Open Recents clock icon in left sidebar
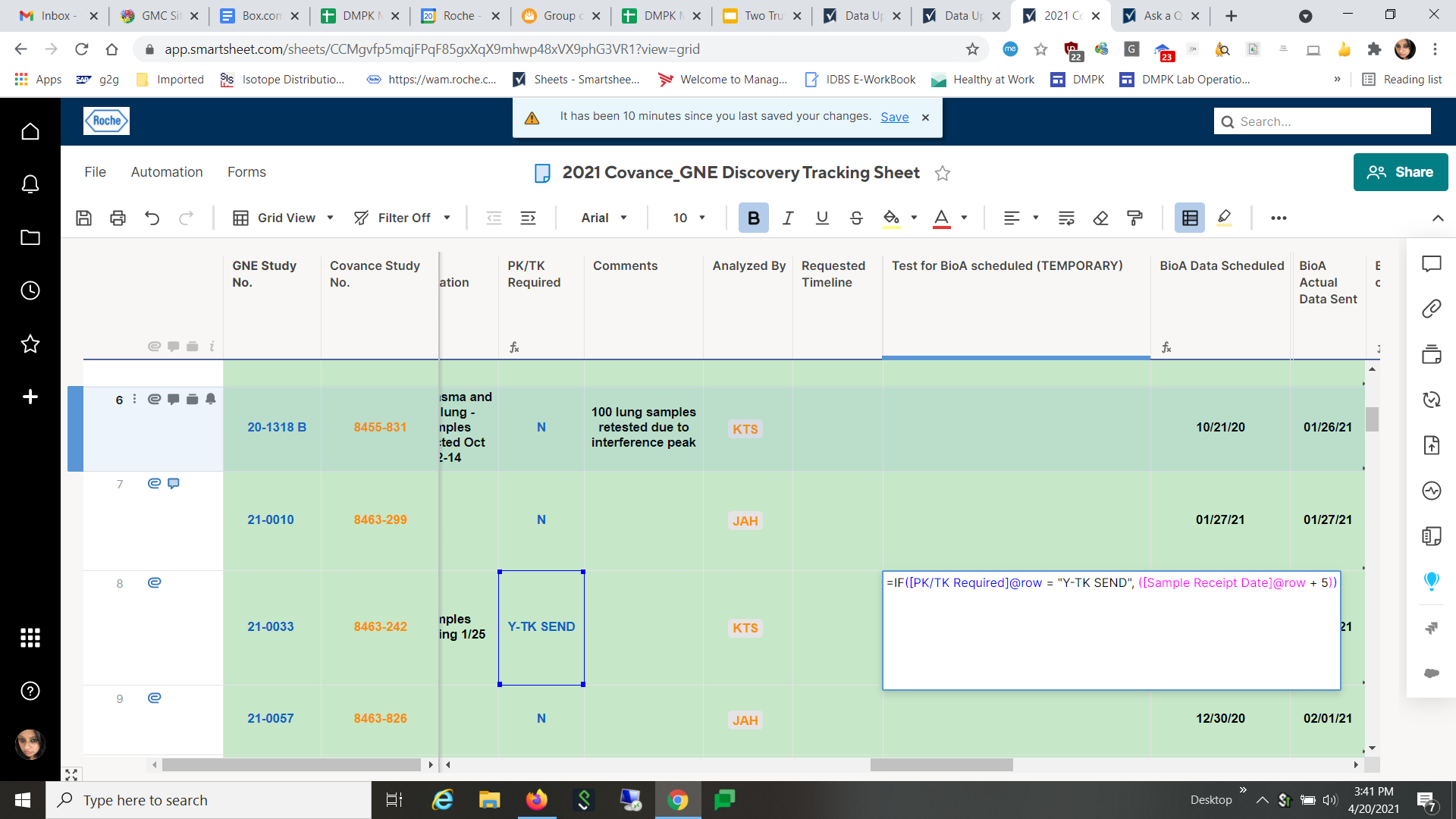Viewport: 1456px width, 819px height. pos(30,290)
